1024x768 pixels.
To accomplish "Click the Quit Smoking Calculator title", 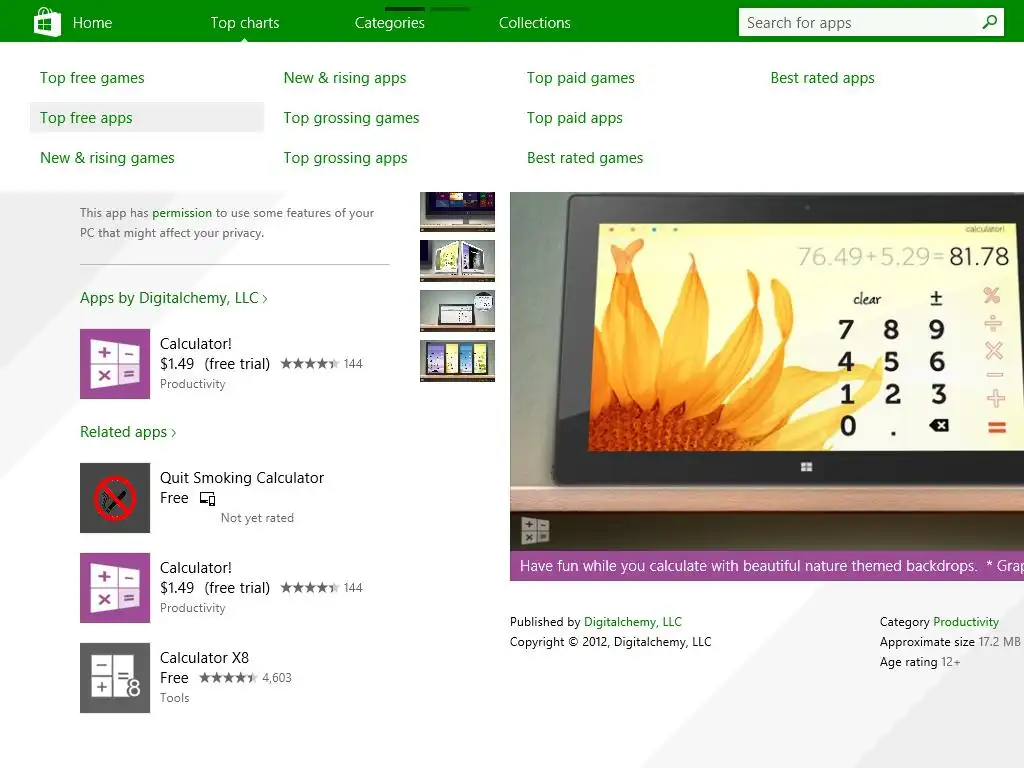I will (242, 477).
